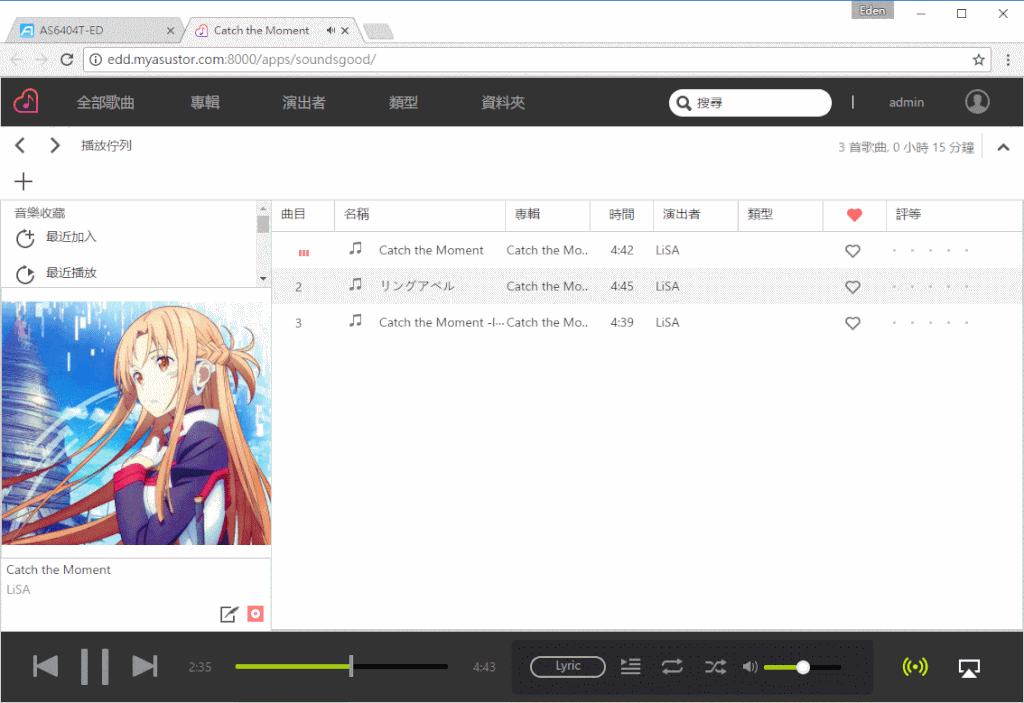Reload the browser page
The width and height of the screenshot is (1024, 703).
(67, 59)
